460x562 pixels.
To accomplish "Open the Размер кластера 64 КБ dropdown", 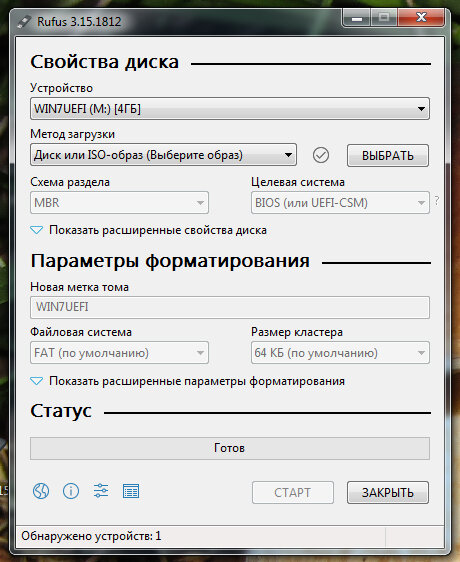I will click(x=340, y=353).
